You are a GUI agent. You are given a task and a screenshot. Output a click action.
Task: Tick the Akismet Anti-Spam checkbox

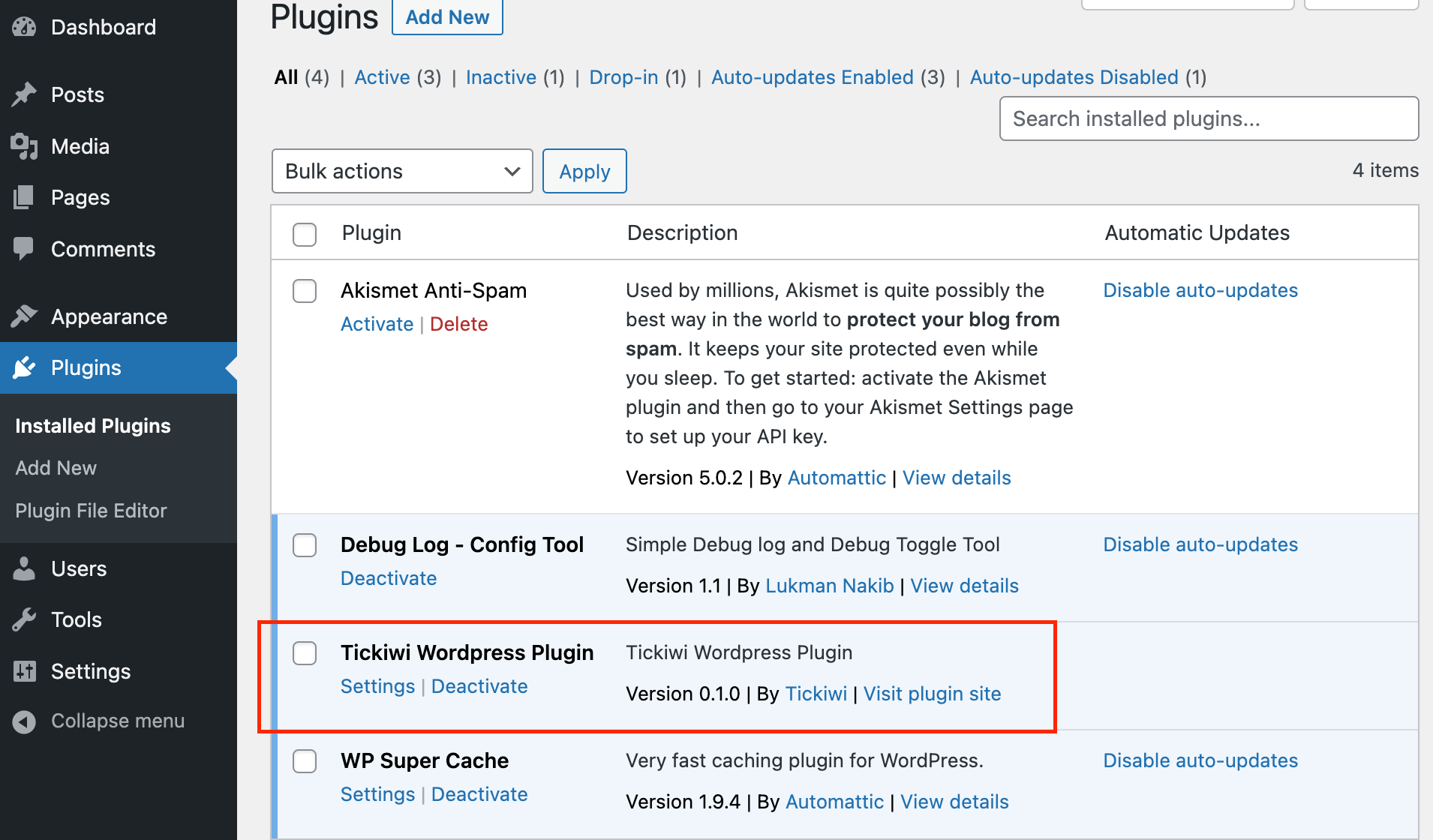pyautogui.click(x=304, y=291)
